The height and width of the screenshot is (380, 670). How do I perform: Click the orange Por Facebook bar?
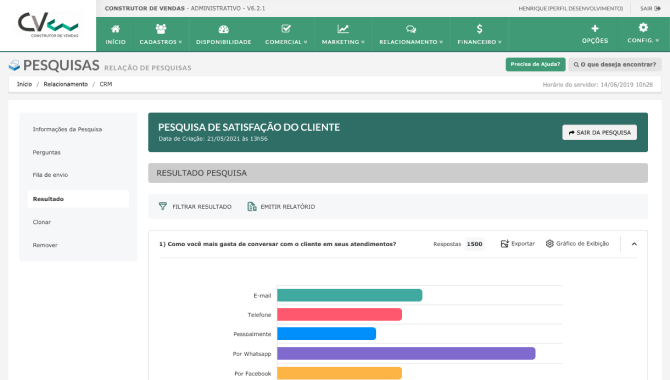click(x=339, y=373)
